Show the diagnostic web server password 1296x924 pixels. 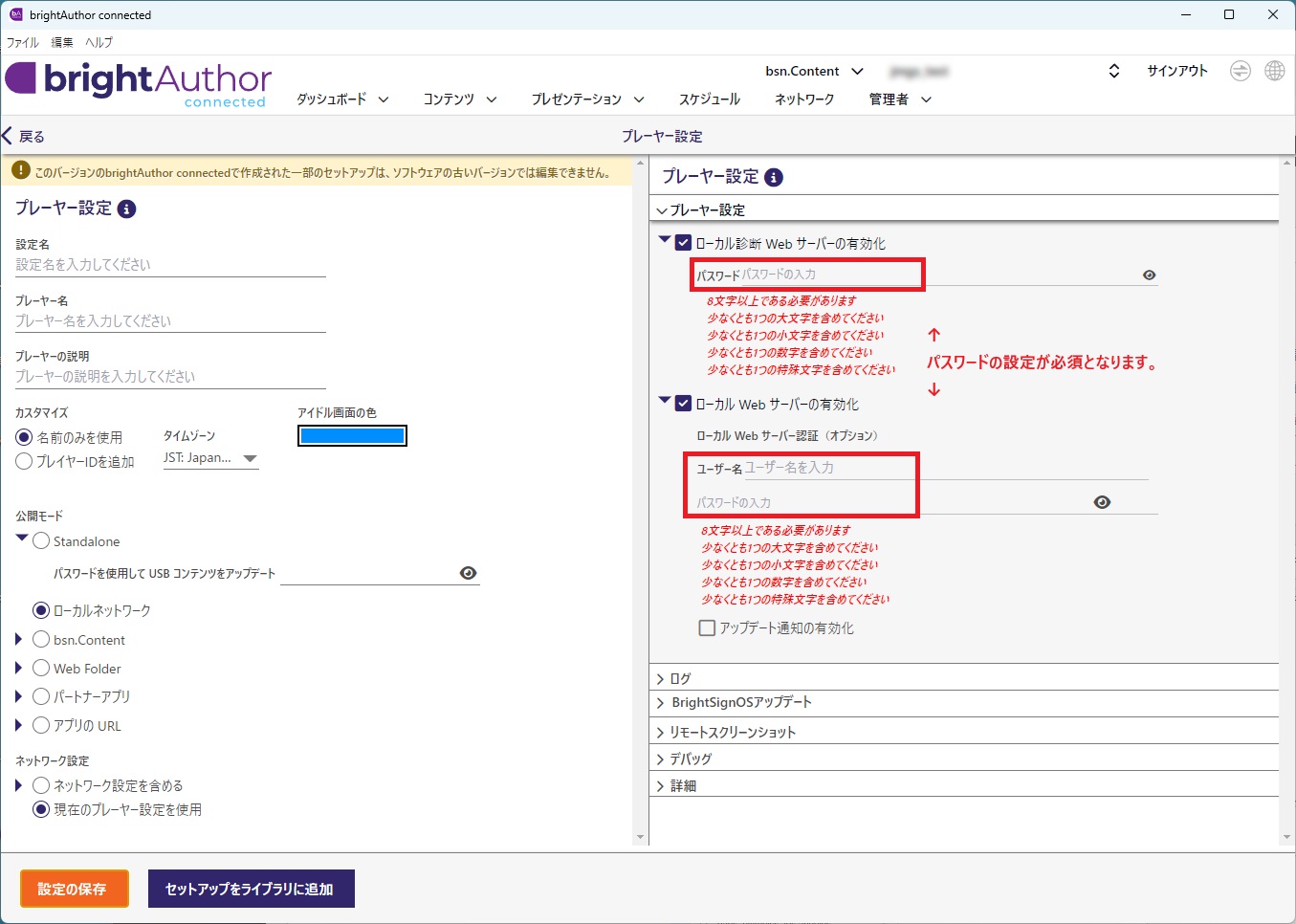coord(1149,275)
